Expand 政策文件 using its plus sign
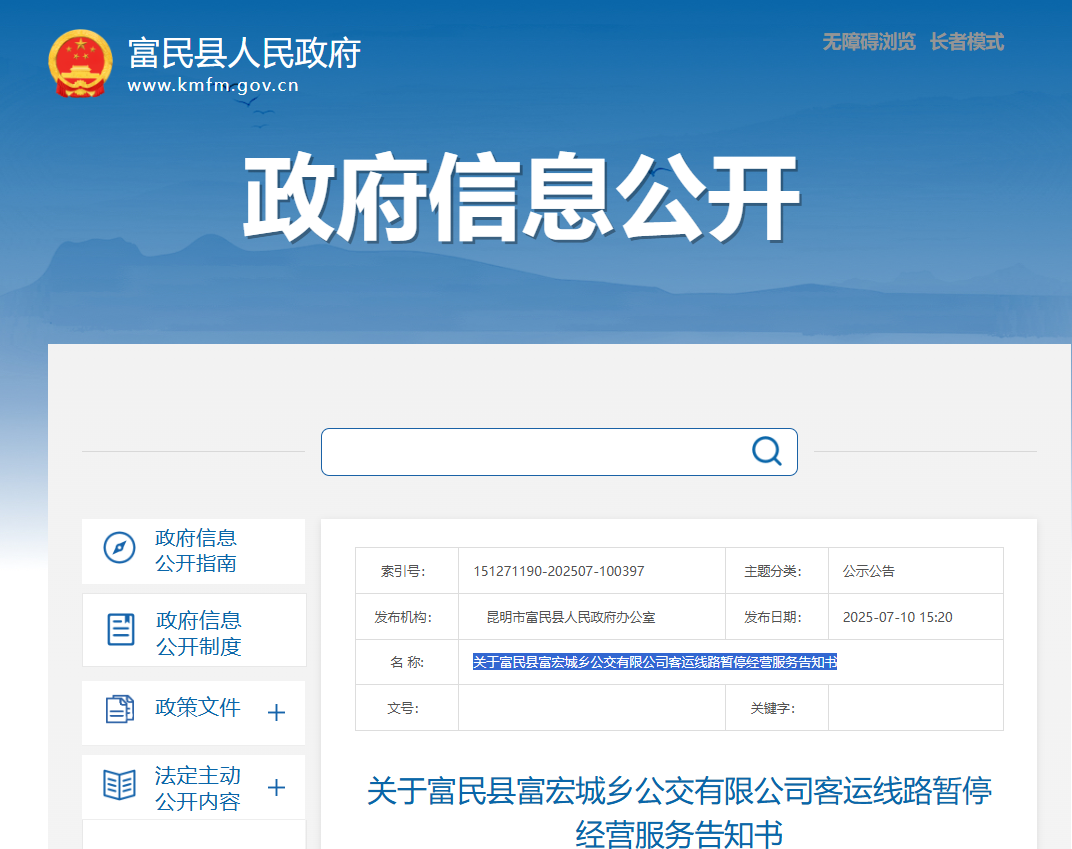The width and height of the screenshot is (1072, 849). 277,712
